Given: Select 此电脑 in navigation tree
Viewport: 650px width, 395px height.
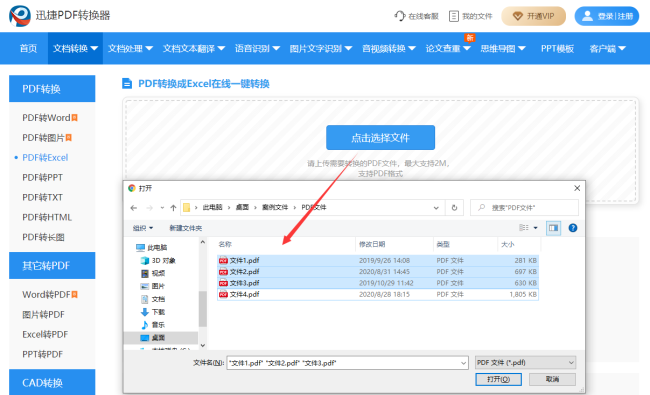Looking at the screenshot, I should (152, 247).
